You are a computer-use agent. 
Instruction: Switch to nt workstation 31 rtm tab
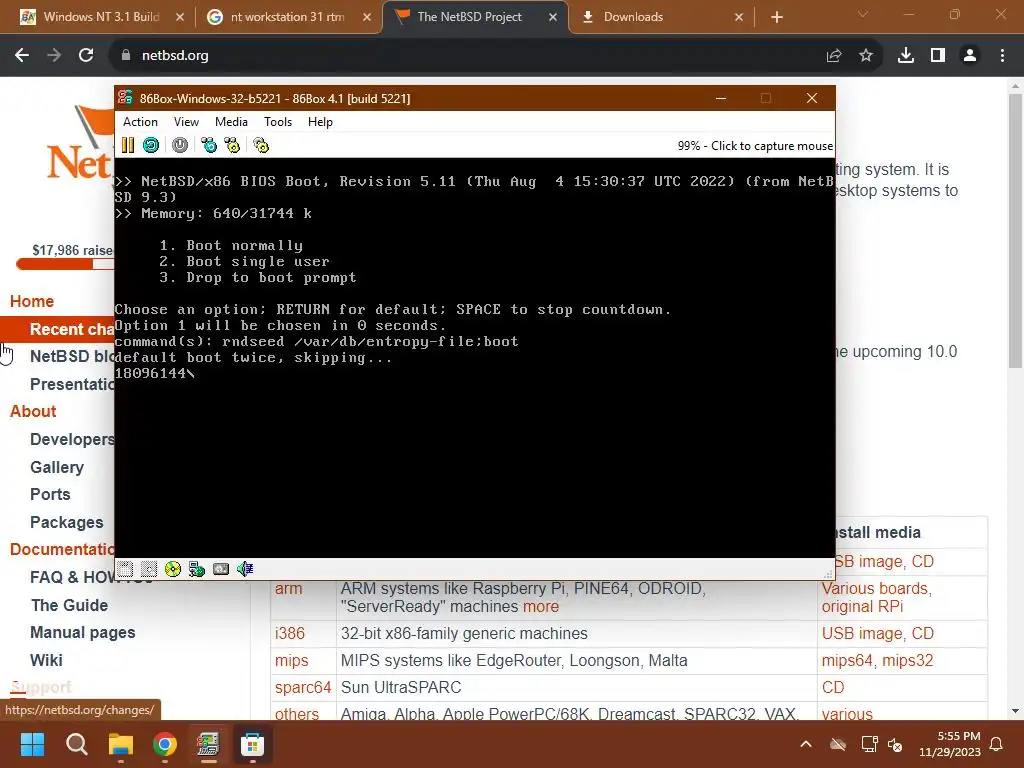point(287,17)
